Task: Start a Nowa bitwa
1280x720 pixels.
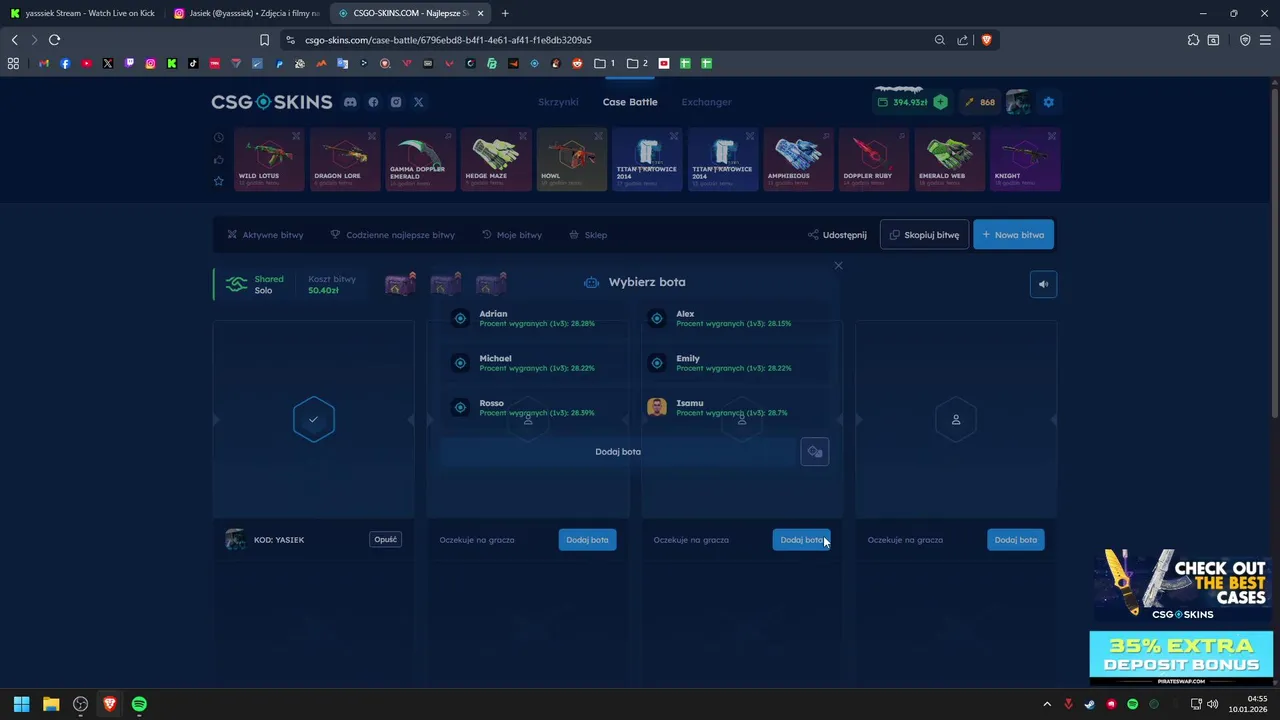Action: [x=1013, y=235]
